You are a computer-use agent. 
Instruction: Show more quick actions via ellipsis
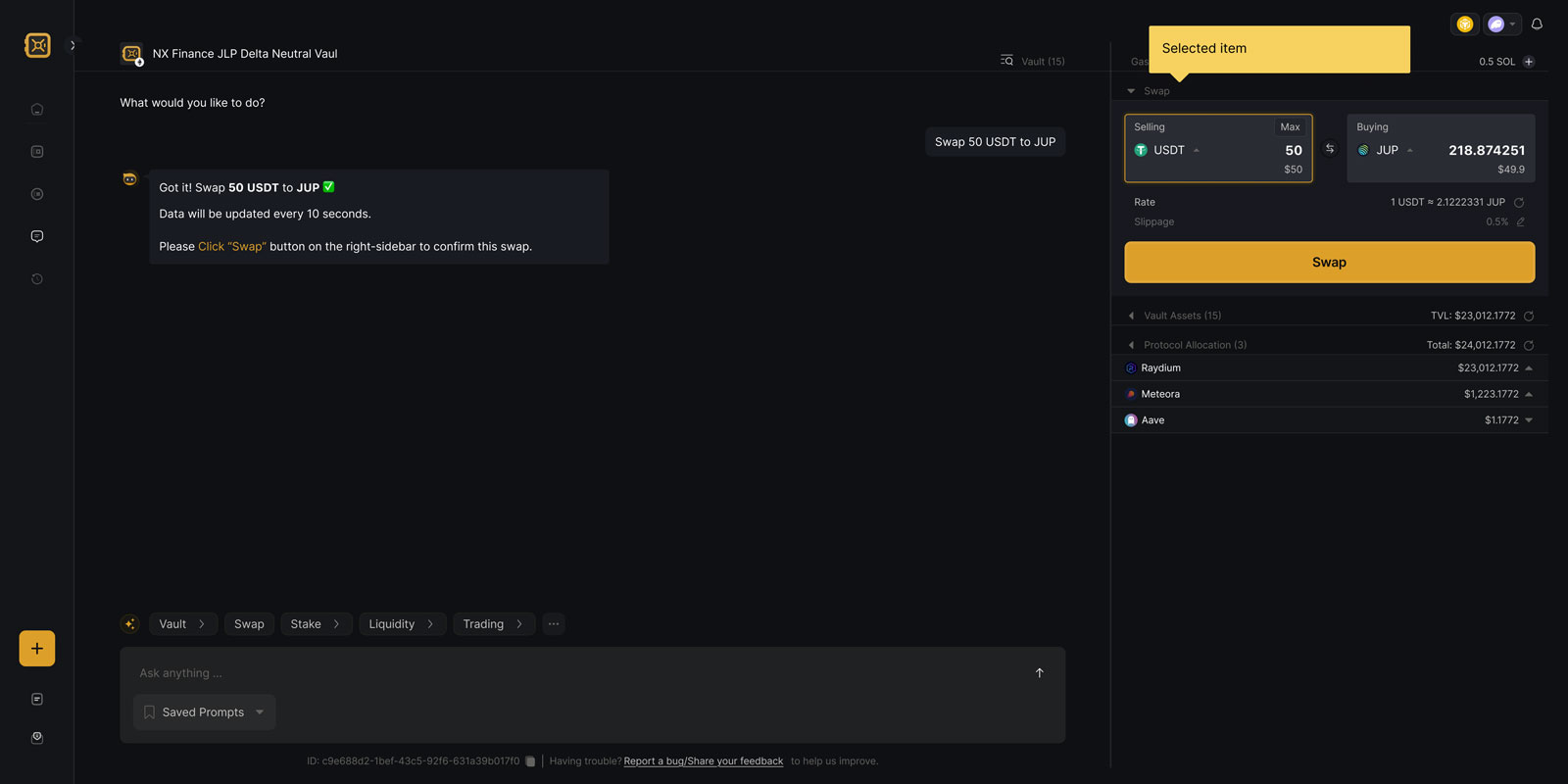click(554, 624)
